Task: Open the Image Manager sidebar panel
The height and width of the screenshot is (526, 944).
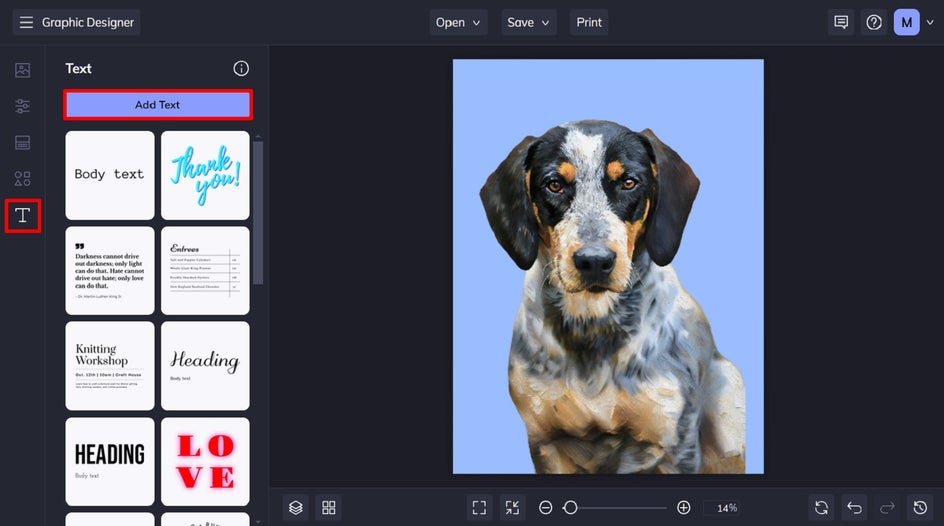Action: pyautogui.click(x=22, y=70)
